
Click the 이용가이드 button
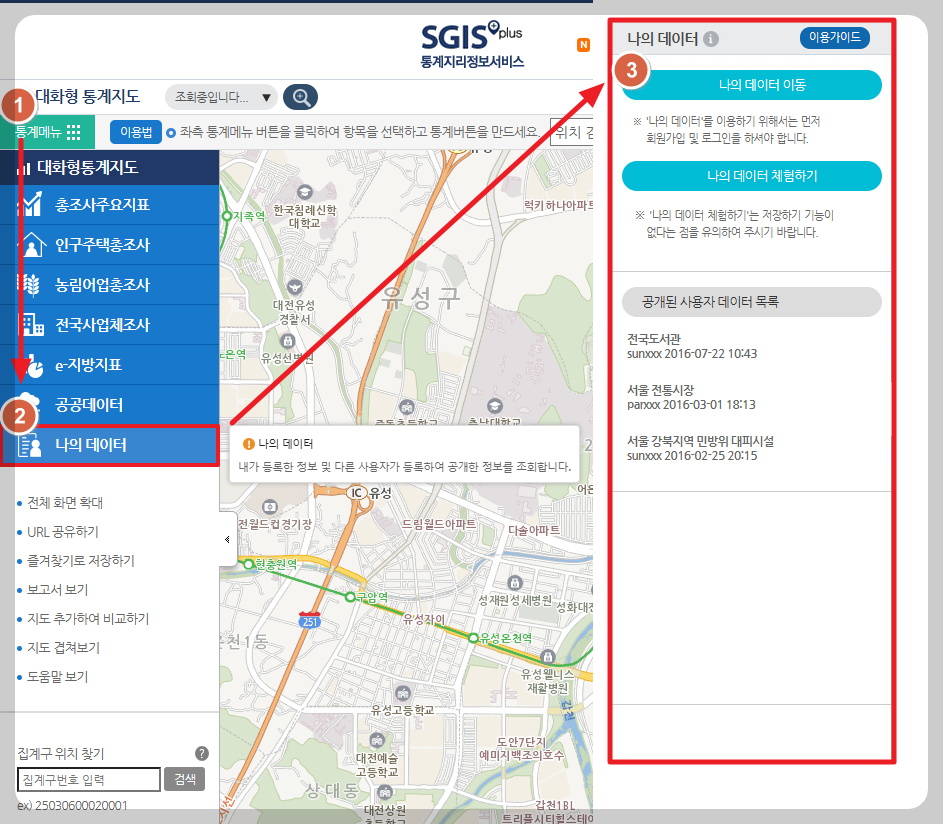[835, 37]
